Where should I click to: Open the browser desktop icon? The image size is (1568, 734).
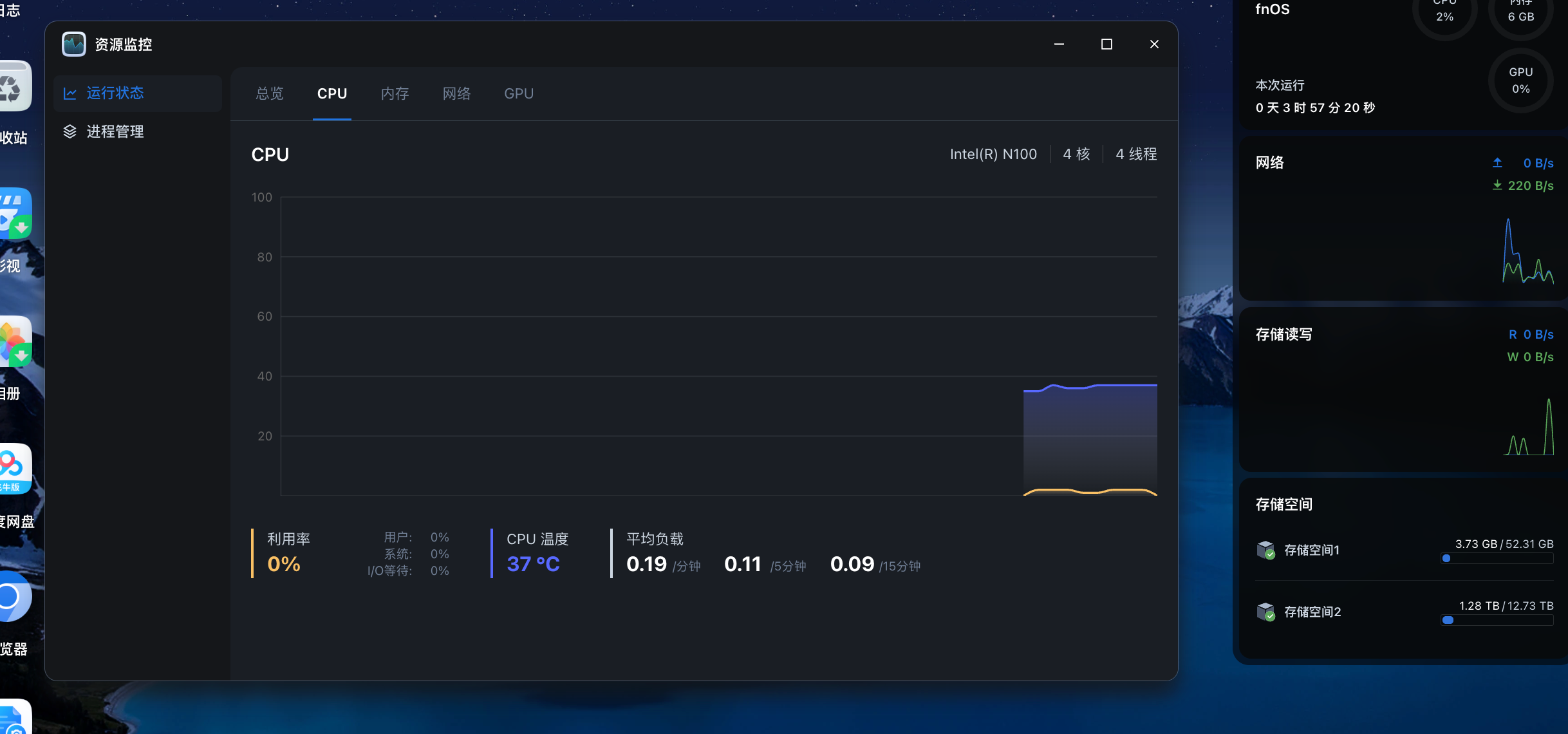click(x=13, y=597)
